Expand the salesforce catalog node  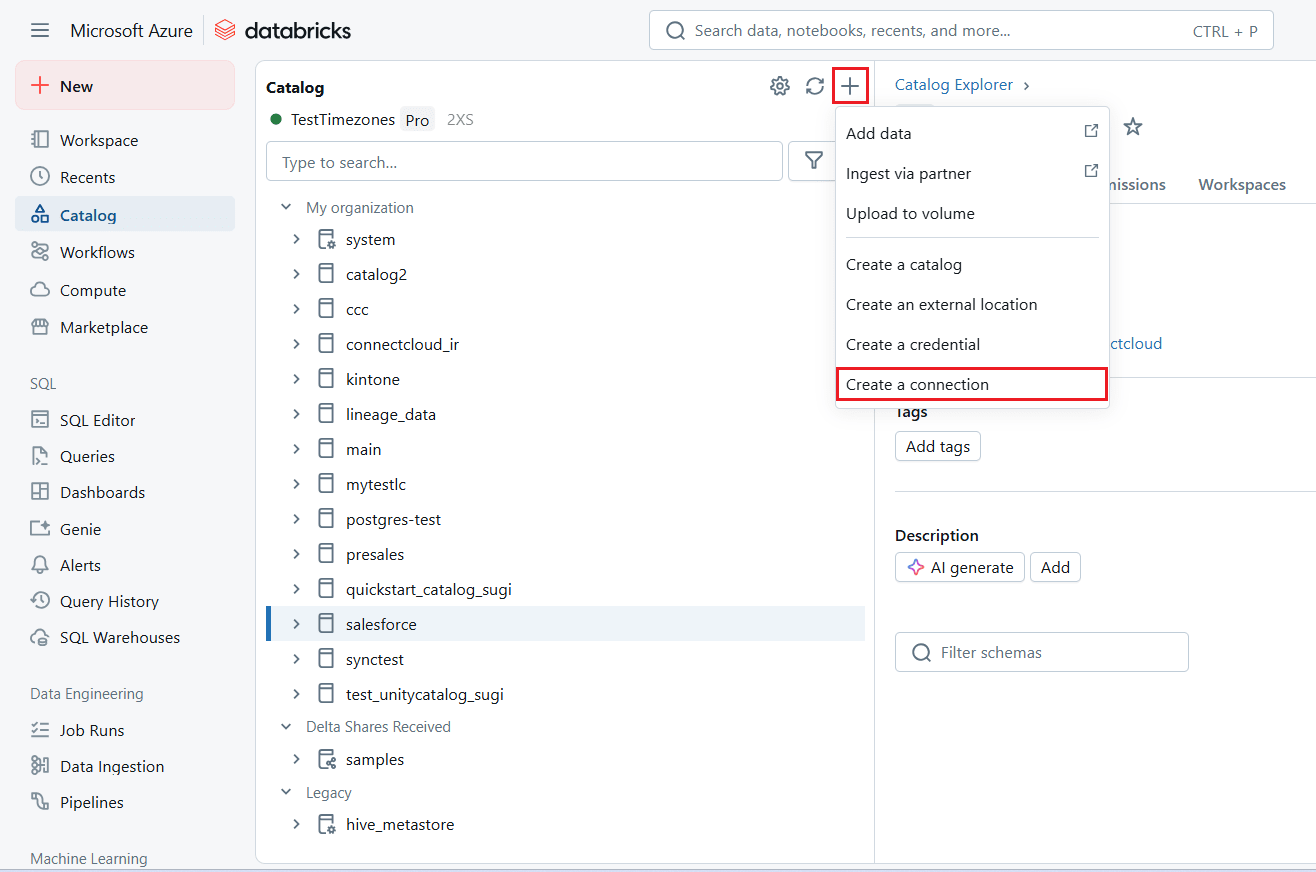(x=296, y=624)
